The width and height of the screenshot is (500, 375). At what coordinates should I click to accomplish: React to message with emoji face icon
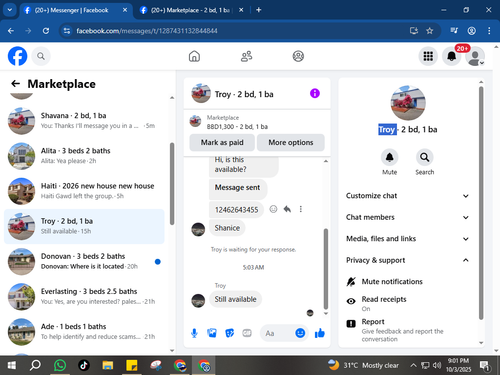273,209
